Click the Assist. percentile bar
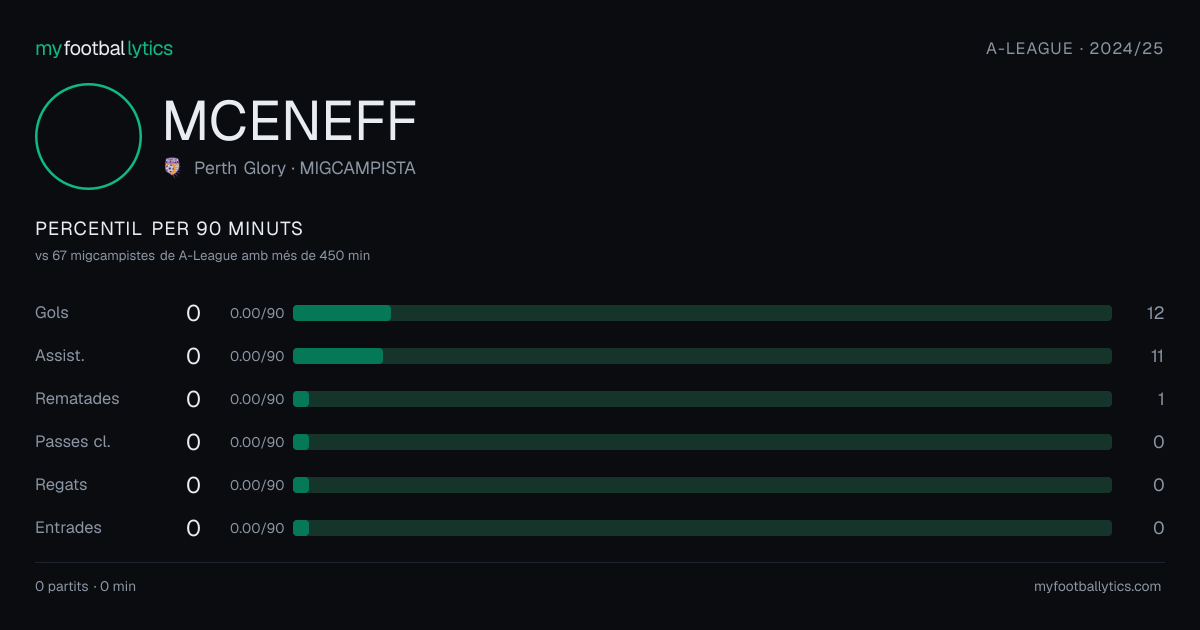Viewport: 1200px width, 630px height. pyautogui.click(x=702, y=356)
